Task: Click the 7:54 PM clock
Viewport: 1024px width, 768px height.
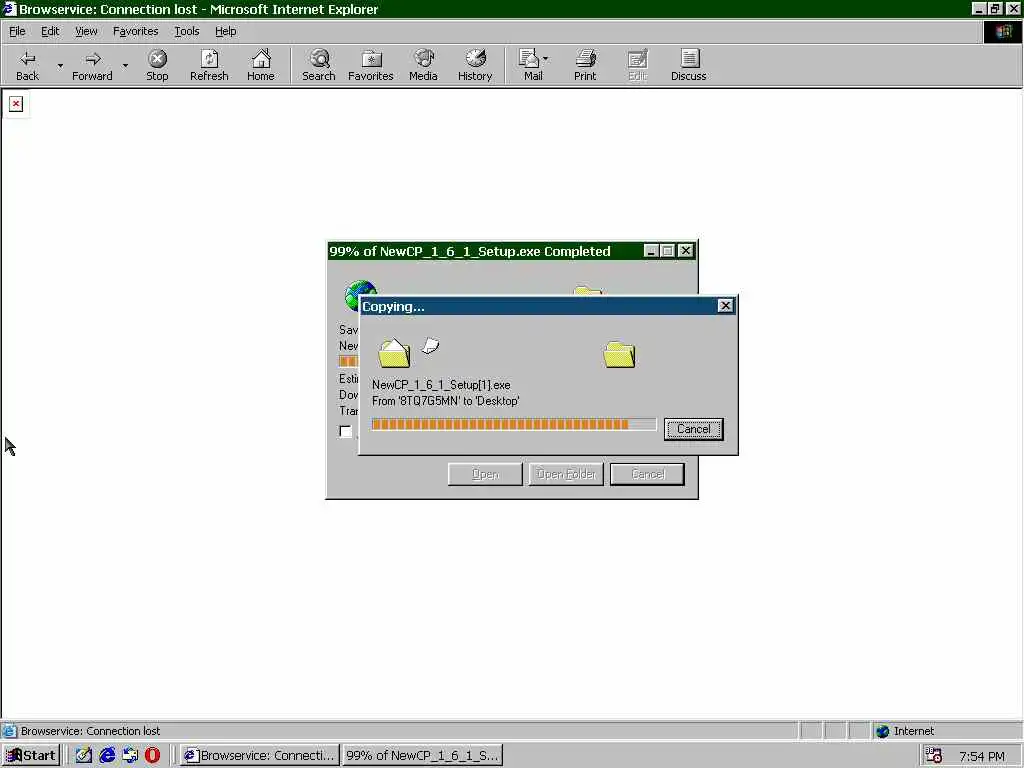Action: pyautogui.click(x=982, y=756)
